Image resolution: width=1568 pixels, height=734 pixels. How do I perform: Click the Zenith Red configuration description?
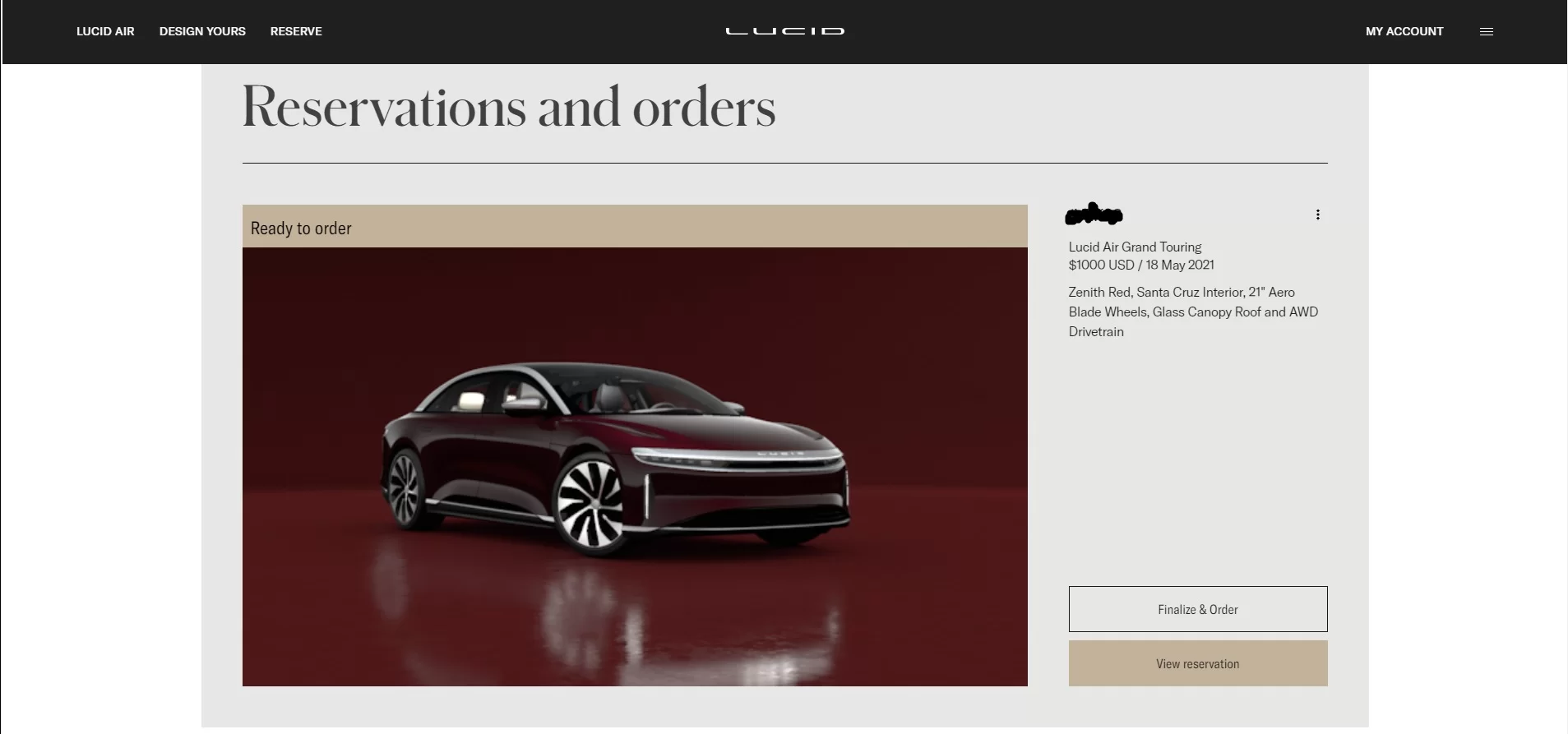[1193, 312]
